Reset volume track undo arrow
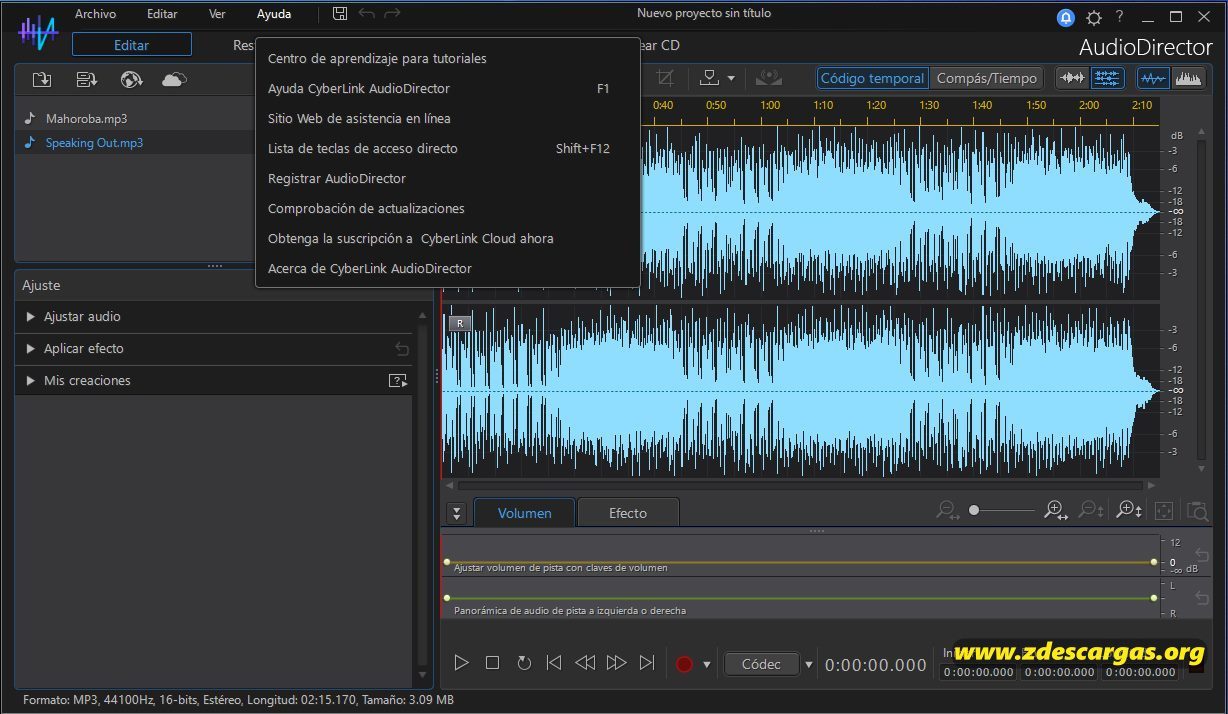Image resolution: width=1228 pixels, height=714 pixels. pyautogui.click(x=1202, y=555)
